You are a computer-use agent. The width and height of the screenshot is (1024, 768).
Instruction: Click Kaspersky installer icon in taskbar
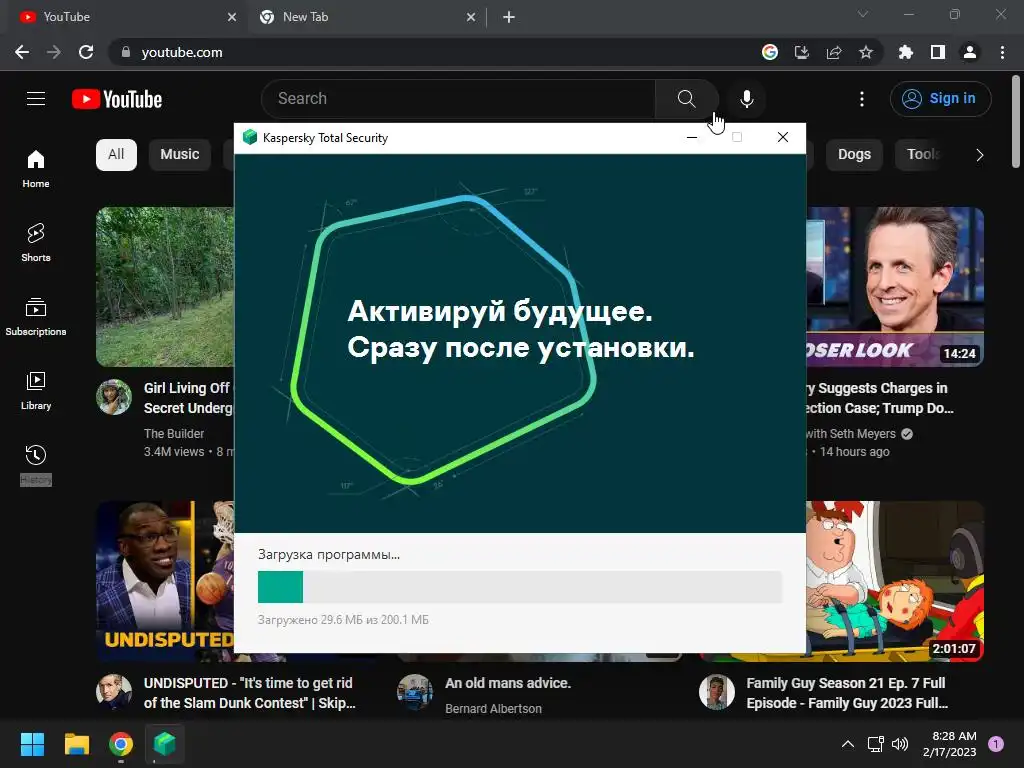coord(165,744)
